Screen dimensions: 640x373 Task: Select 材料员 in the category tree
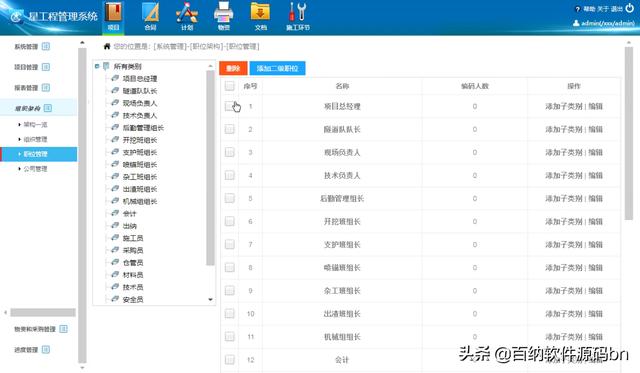coord(133,275)
